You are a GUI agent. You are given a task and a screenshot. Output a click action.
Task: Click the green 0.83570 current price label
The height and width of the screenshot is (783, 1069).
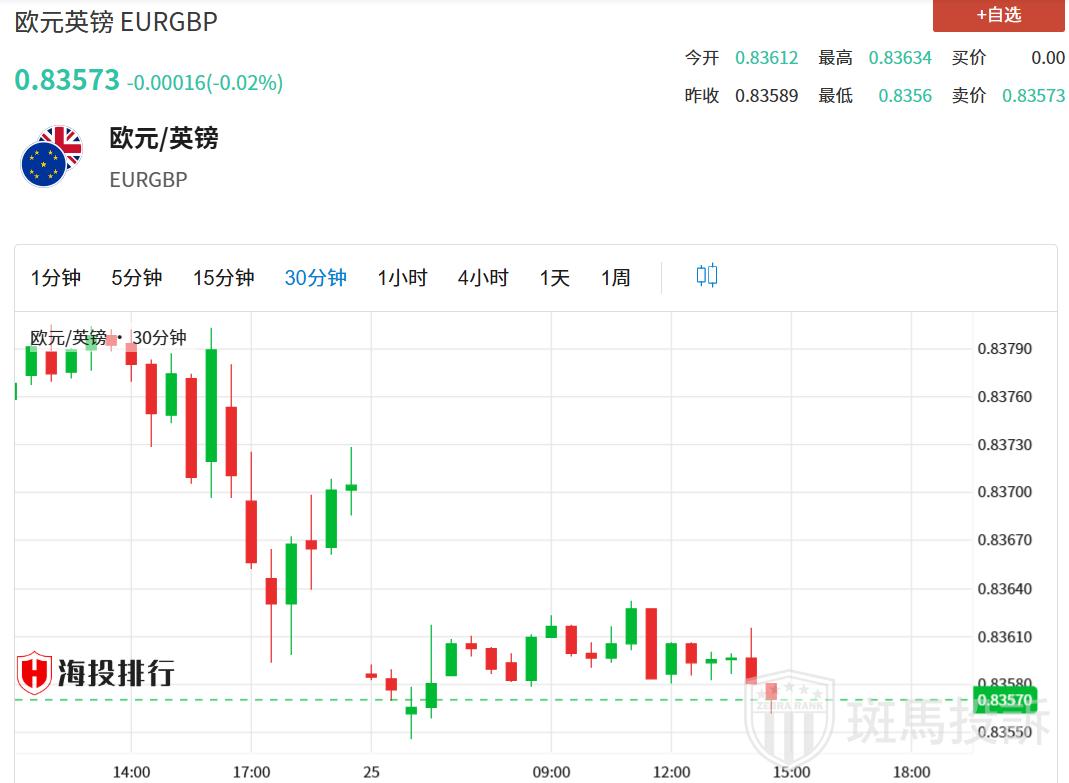[x=1004, y=699]
